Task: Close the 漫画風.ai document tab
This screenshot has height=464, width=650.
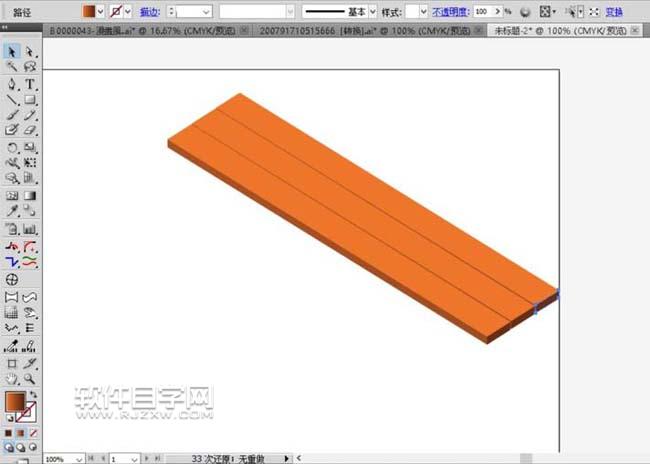Action: pos(245,30)
